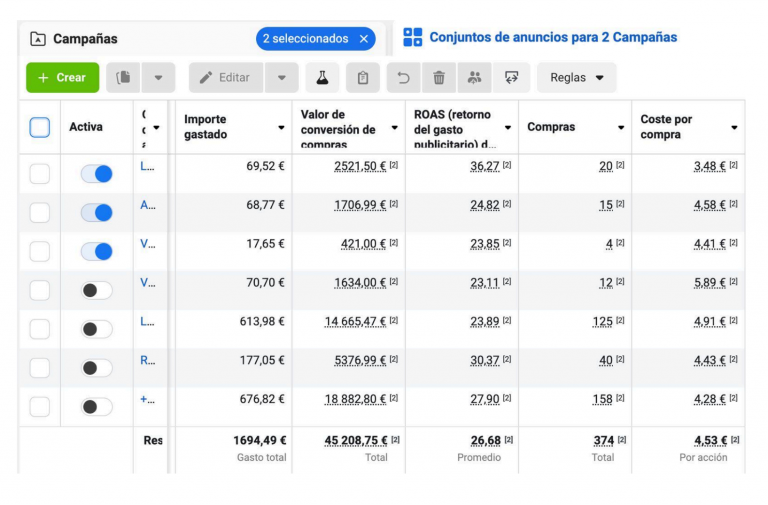Clear the '2 seleccionados' filter with X

(364, 39)
